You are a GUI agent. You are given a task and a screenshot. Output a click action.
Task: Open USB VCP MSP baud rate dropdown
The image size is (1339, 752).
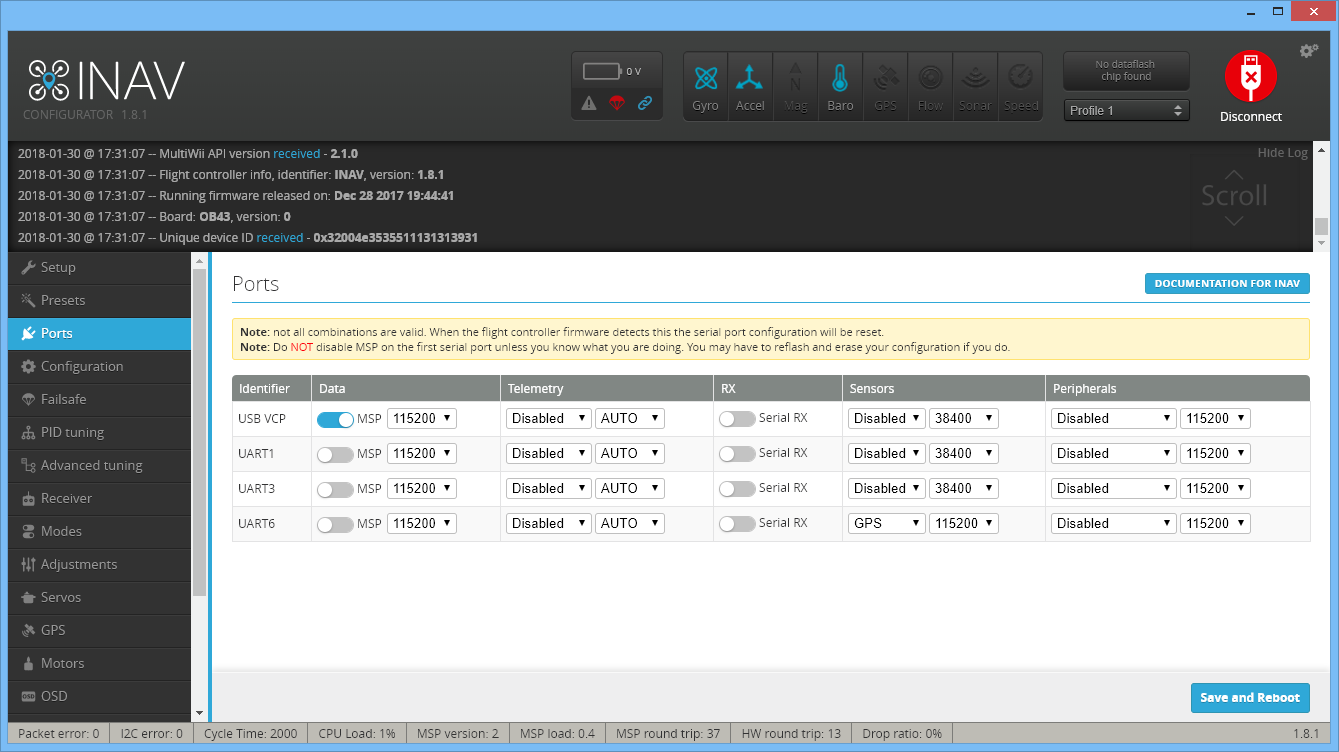421,418
